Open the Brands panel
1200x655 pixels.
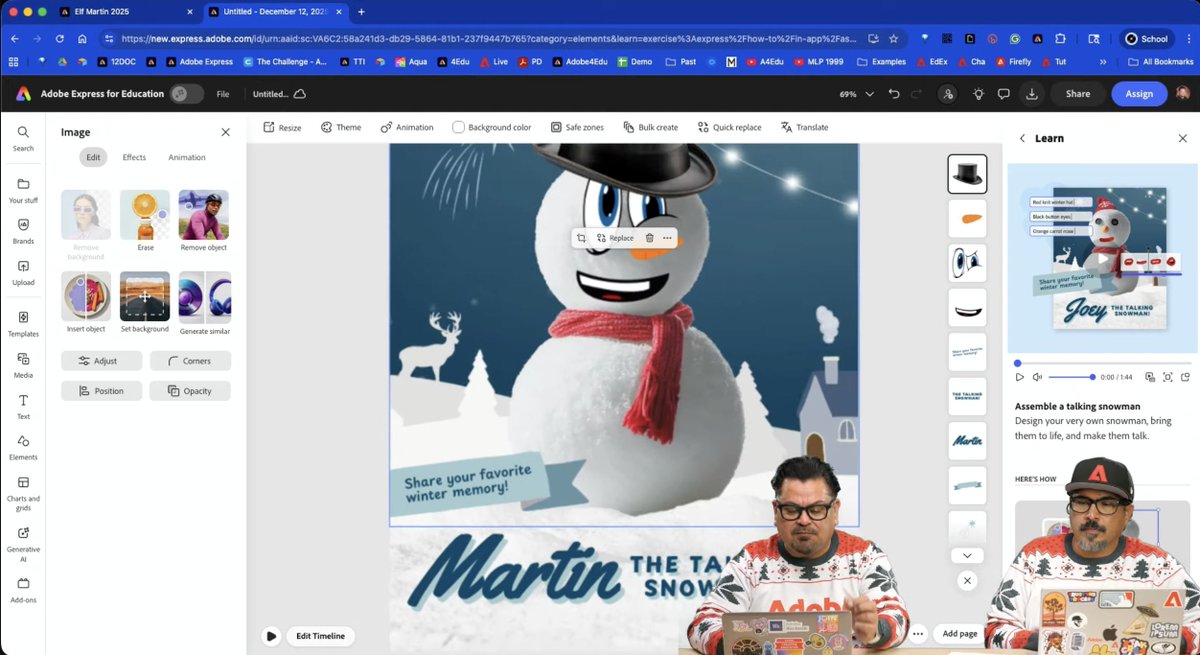coord(23,231)
